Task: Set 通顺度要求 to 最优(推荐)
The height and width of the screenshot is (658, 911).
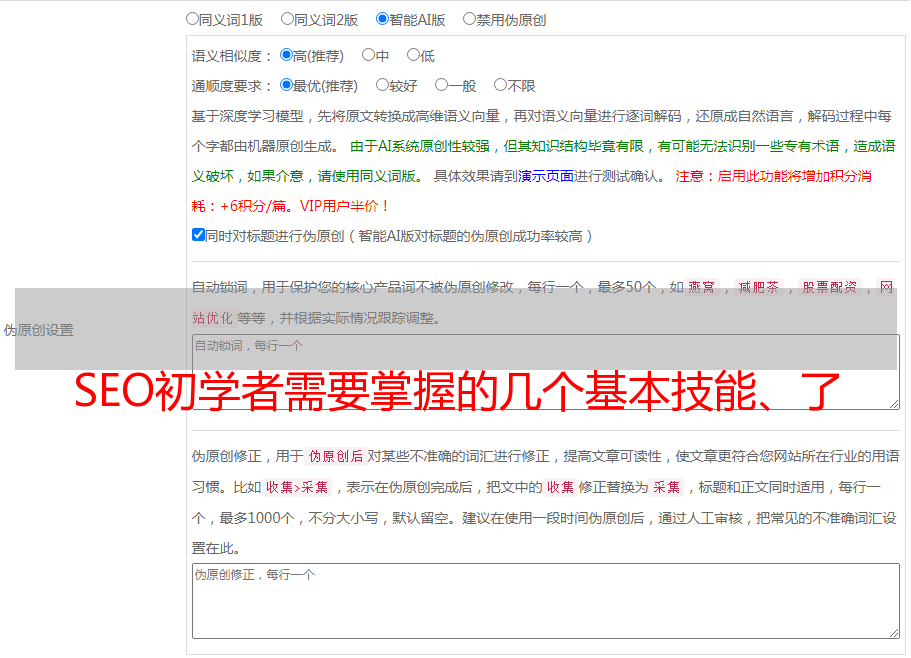Action: point(286,85)
